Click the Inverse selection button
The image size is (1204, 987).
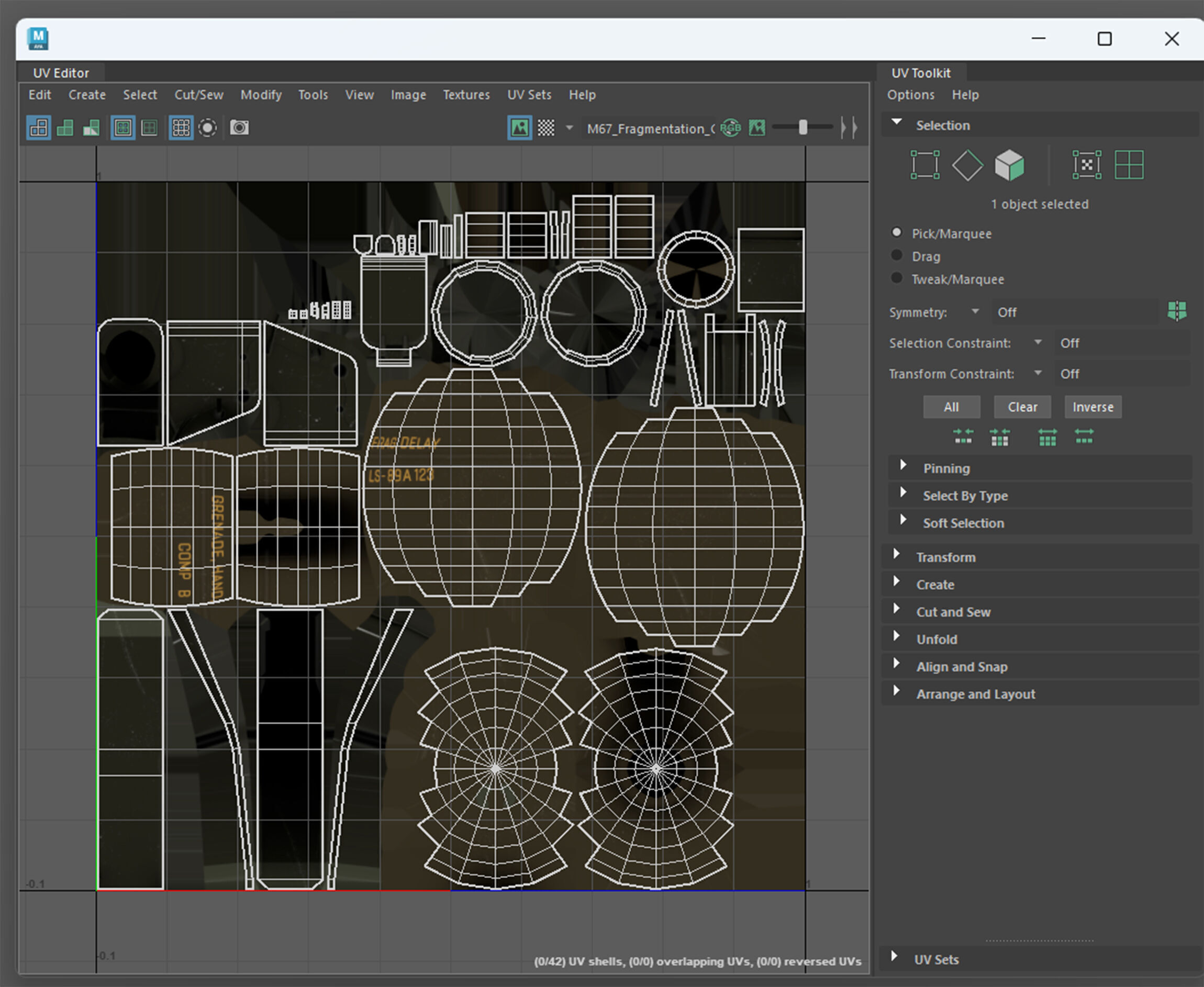[x=1092, y=407]
